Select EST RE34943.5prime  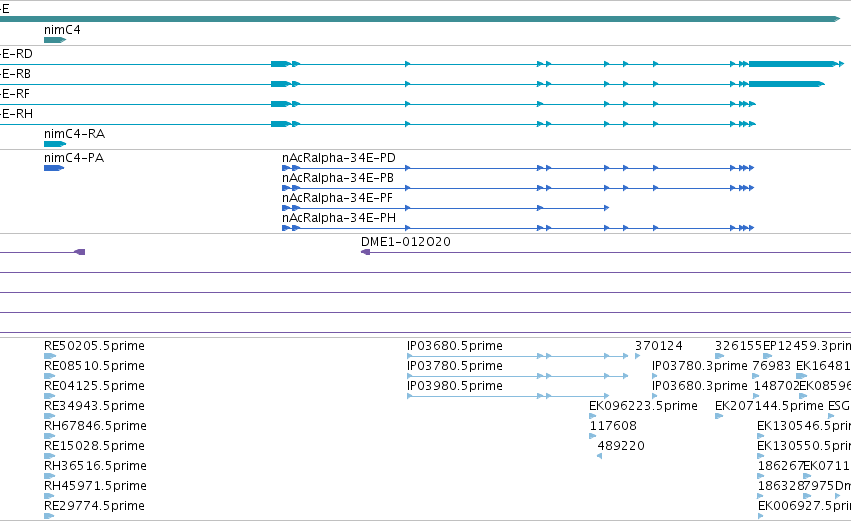click(94, 406)
